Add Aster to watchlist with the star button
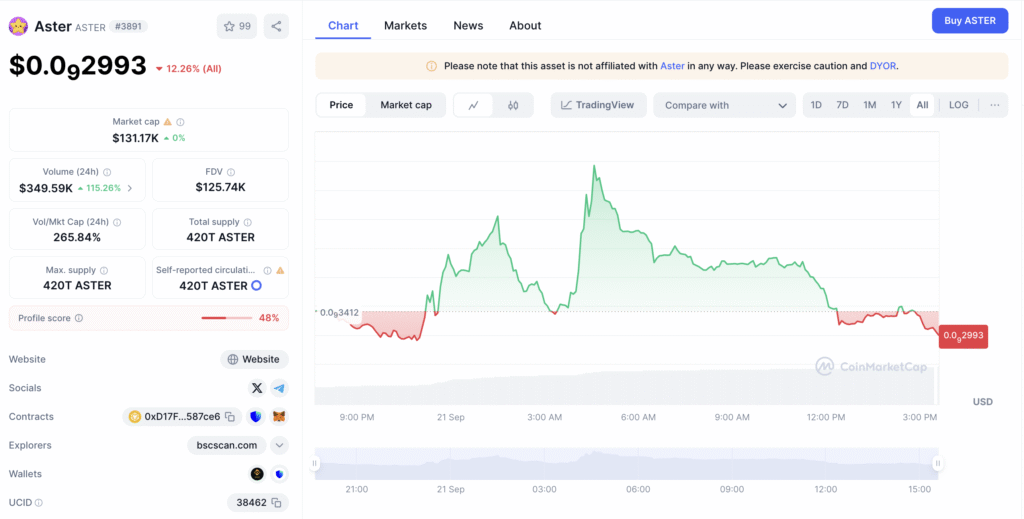Viewport: 1024px width, 519px height. coord(237,26)
